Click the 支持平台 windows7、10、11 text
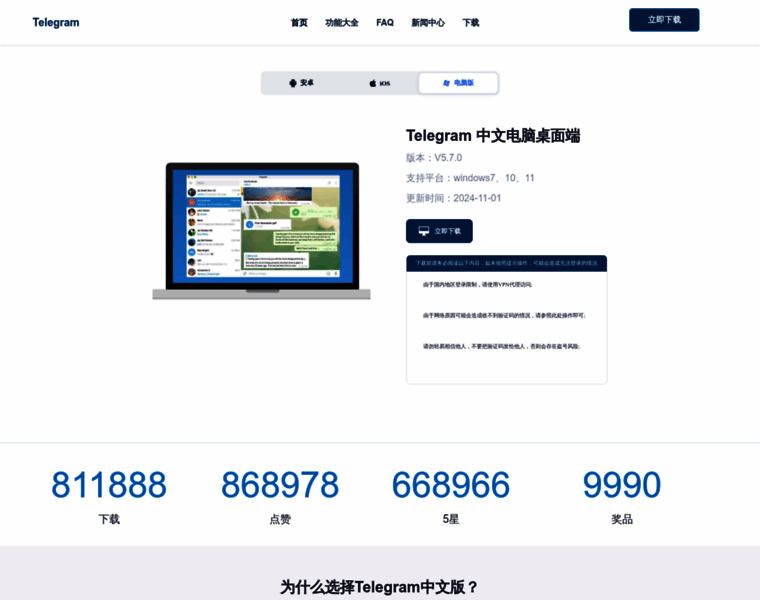Image resolution: width=760 pixels, height=600 pixels. pyautogui.click(x=470, y=178)
